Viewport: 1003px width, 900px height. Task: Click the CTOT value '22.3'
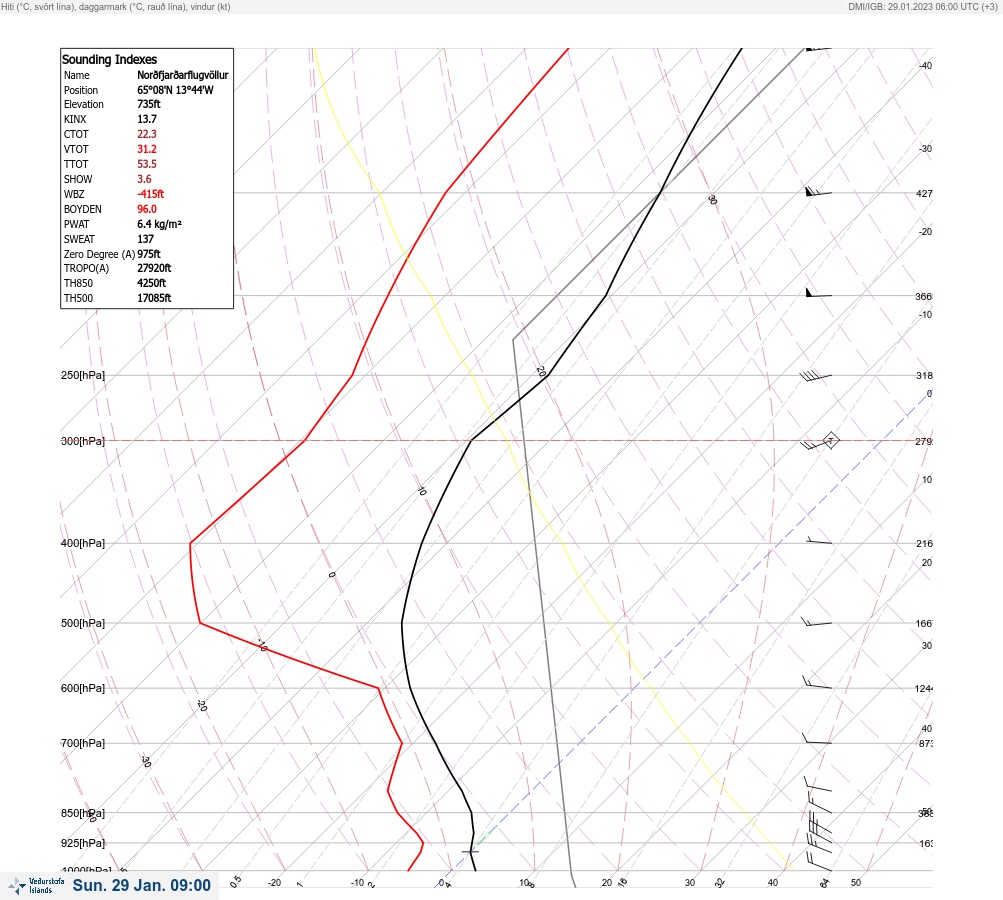pos(146,134)
